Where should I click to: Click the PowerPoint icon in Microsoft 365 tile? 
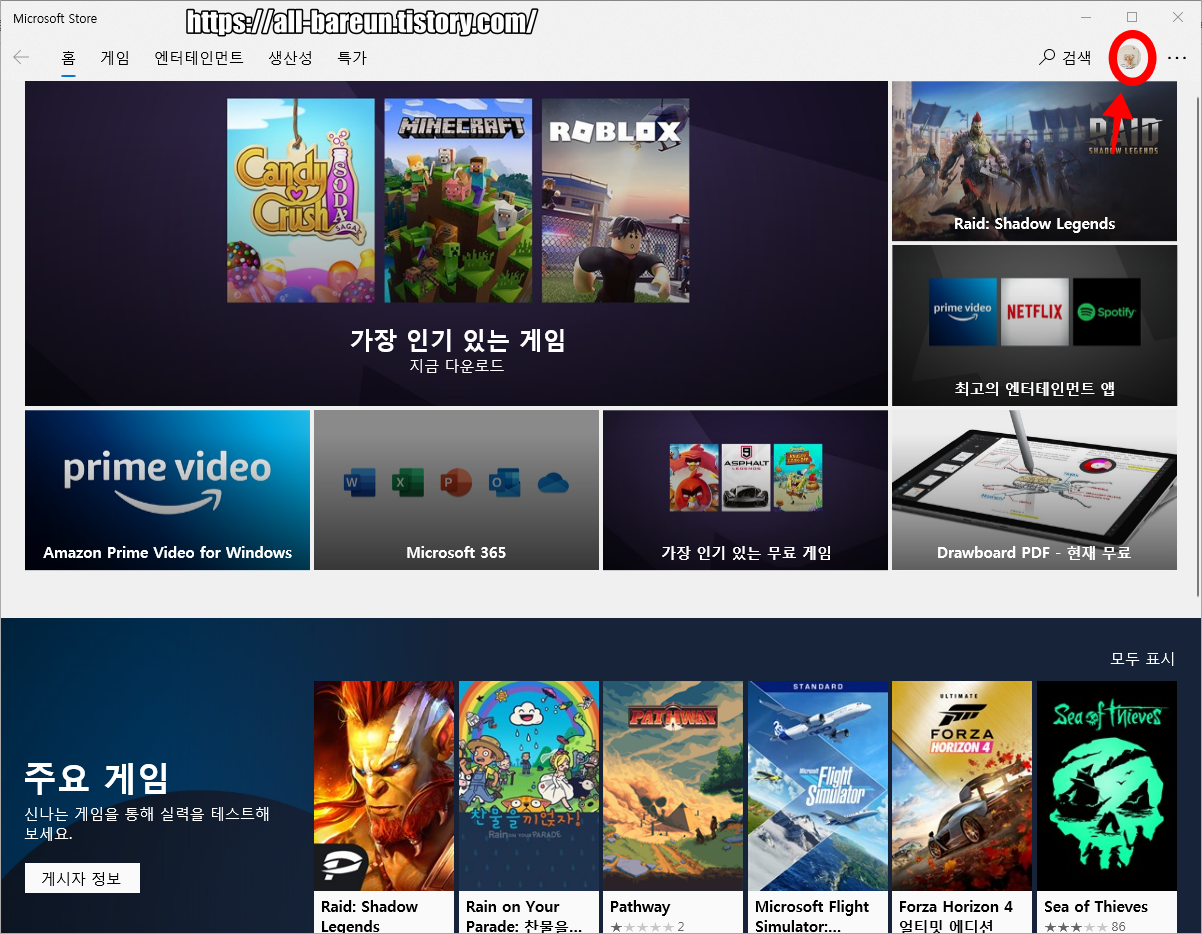coord(455,484)
